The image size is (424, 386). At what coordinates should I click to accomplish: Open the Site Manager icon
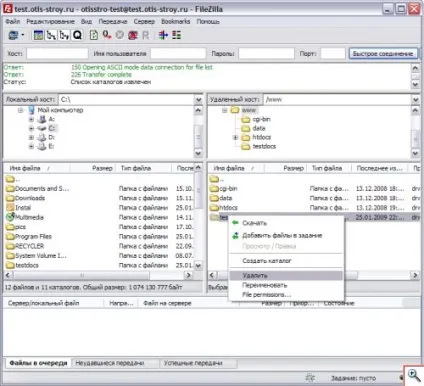[13, 35]
